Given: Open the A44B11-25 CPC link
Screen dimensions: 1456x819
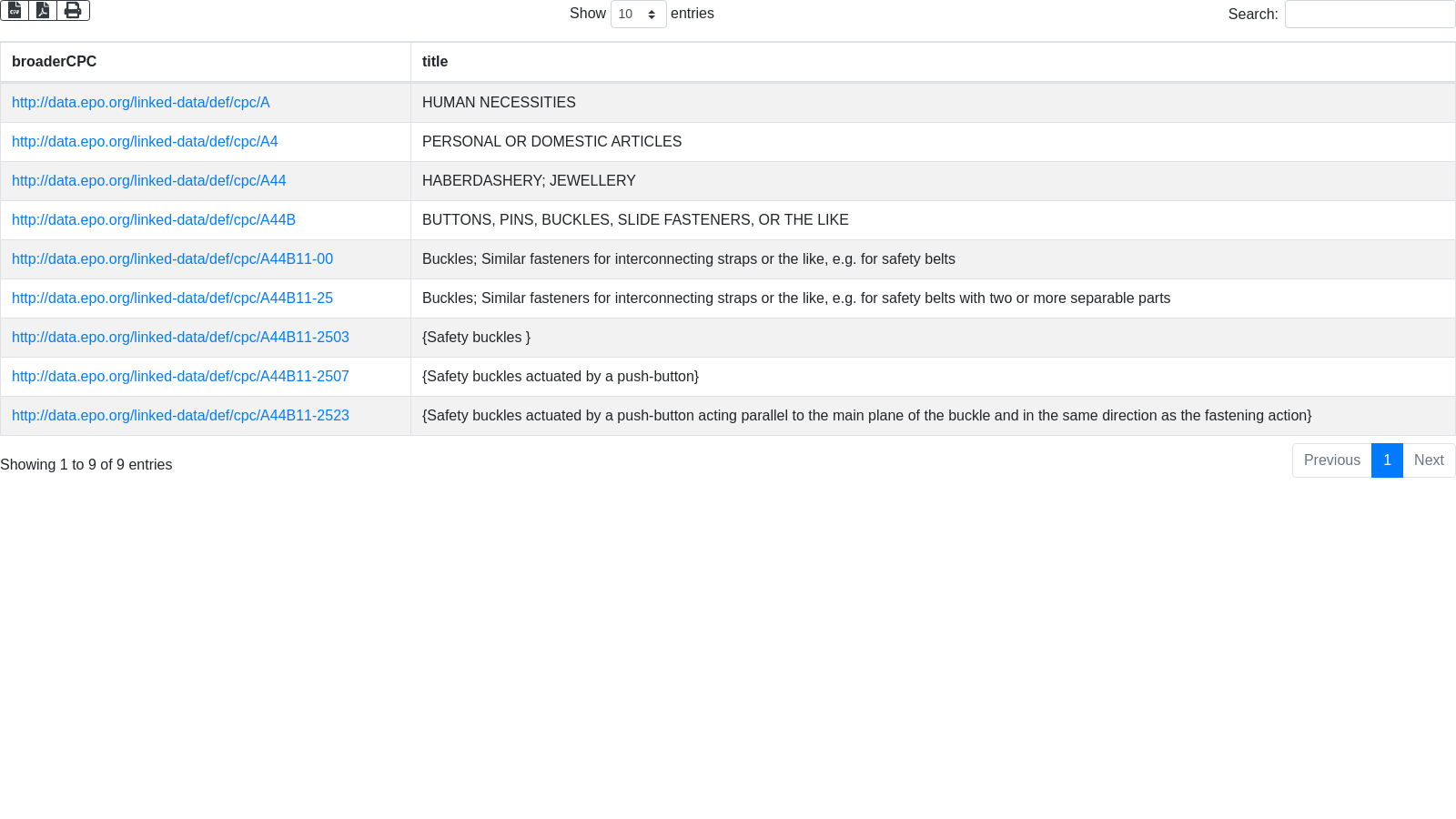Looking at the screenshot, I should click(172, 298).
